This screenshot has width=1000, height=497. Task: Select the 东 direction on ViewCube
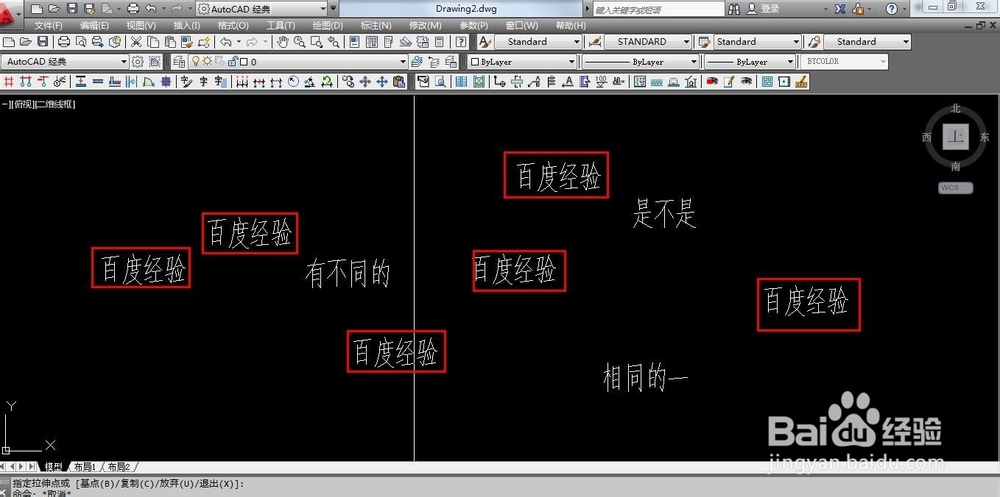pos(985,137)
